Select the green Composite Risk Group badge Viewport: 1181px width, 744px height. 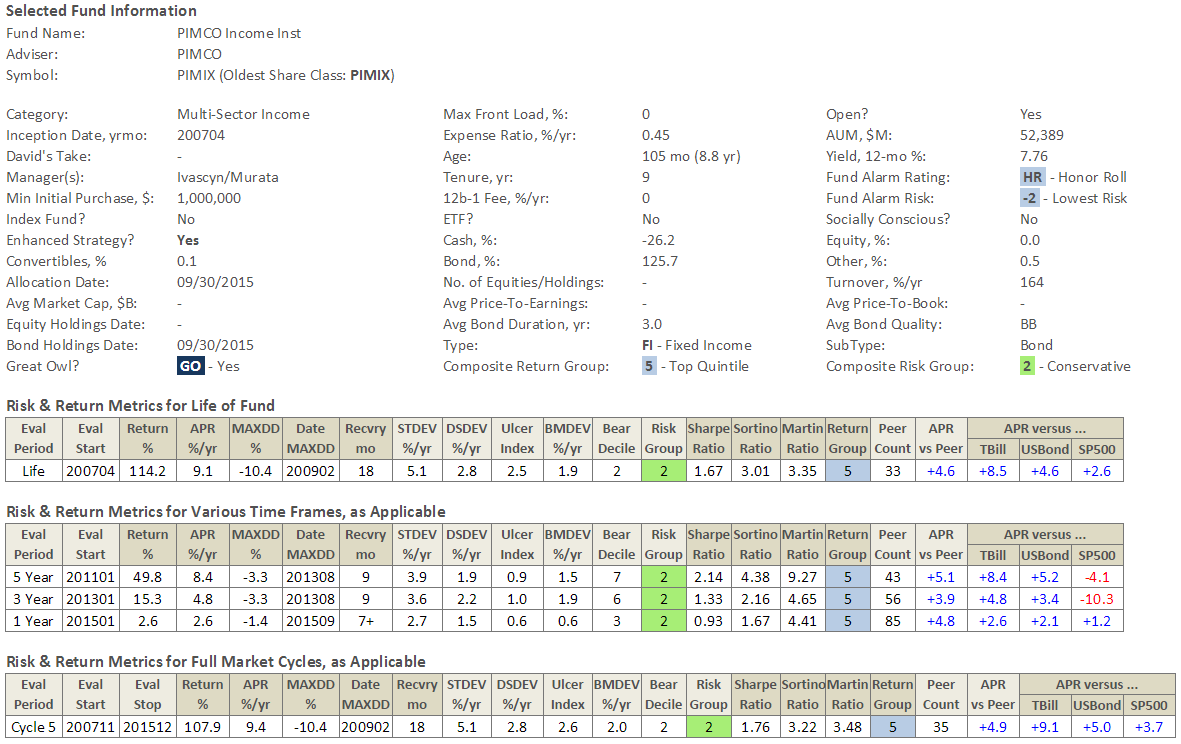point(1027,366)
